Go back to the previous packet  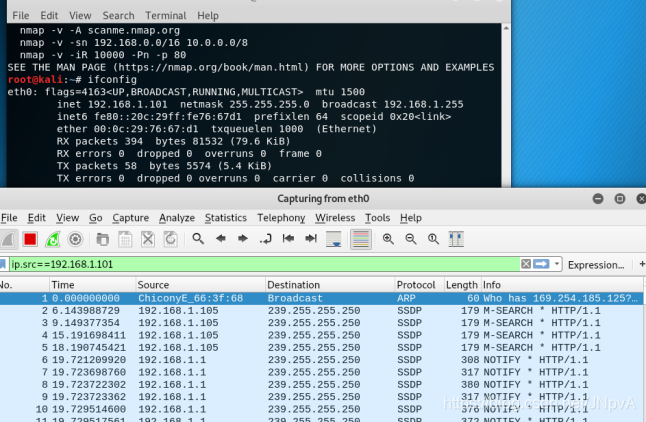click(x=221, y=239)
